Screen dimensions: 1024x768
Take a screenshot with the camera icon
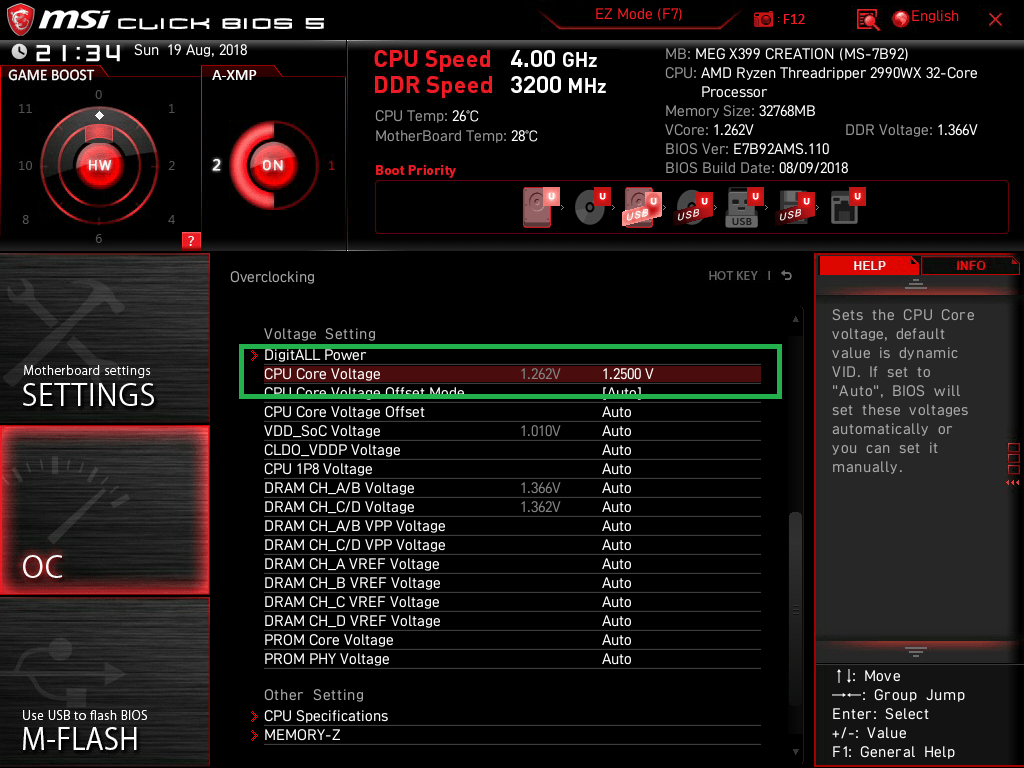pos(763,20)
